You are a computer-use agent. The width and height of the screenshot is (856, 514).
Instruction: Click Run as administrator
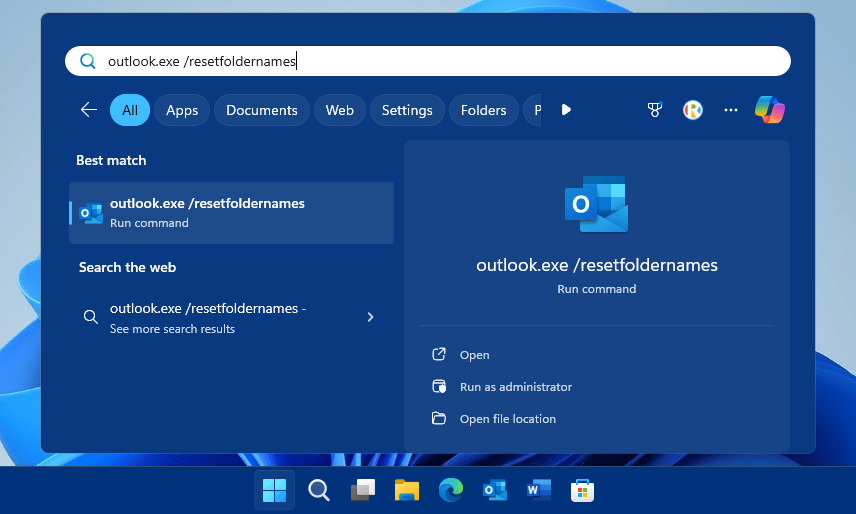coord(516,387)
